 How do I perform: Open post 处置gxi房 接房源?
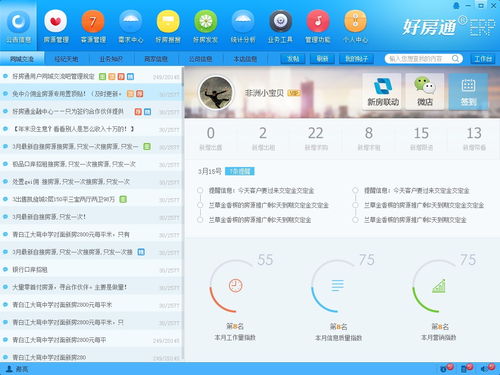click(x=71, y=182)
